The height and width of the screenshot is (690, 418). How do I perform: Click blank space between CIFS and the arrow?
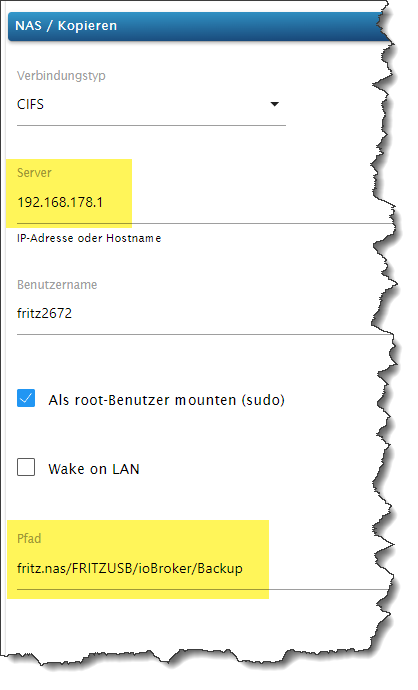(x=156, y=104)
